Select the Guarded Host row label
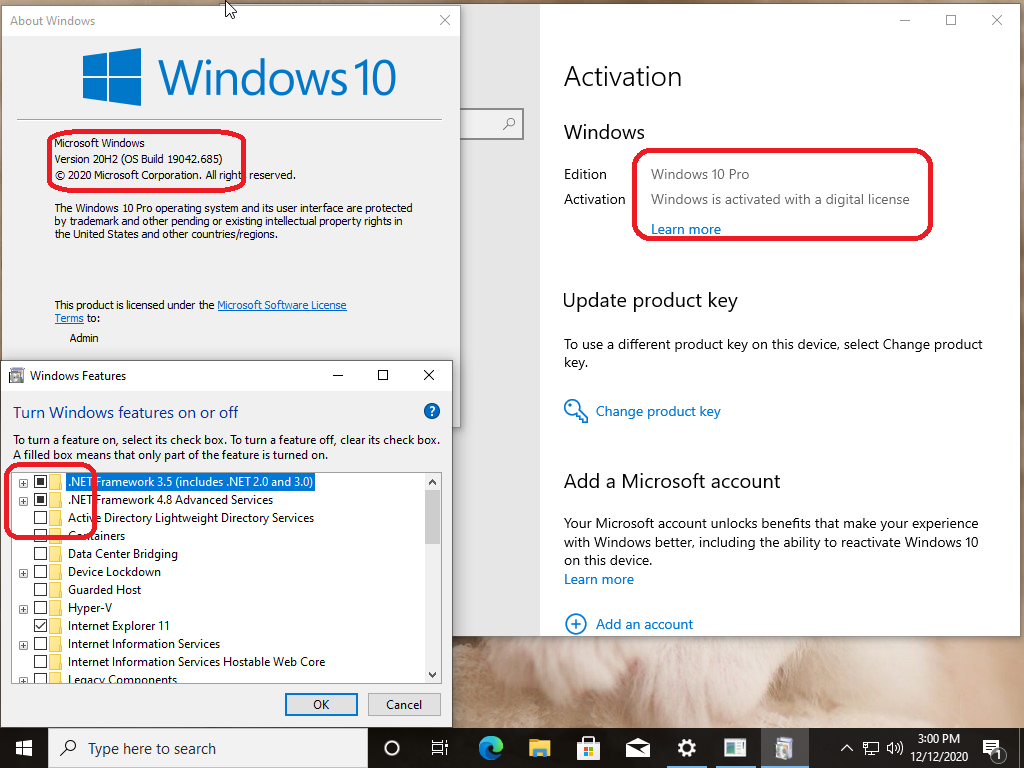The image size is (1024, 768). pyautogui.click(x=104, y=590)
